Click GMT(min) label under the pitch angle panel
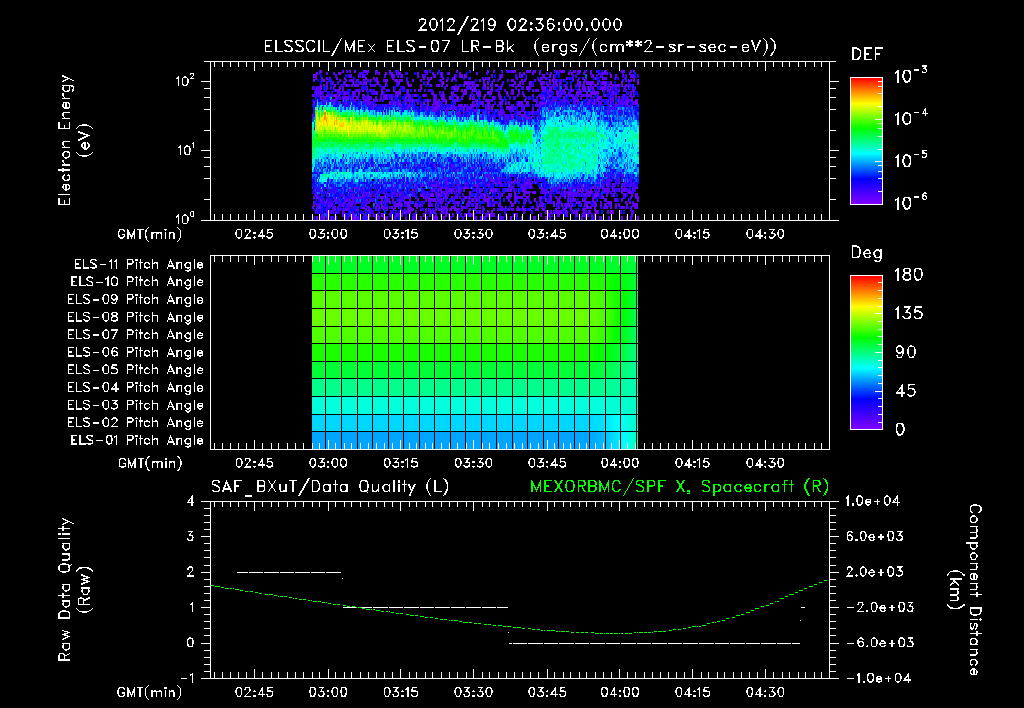Image resolution: width=1024 pixels, height=708 pixels. (150, 463)
